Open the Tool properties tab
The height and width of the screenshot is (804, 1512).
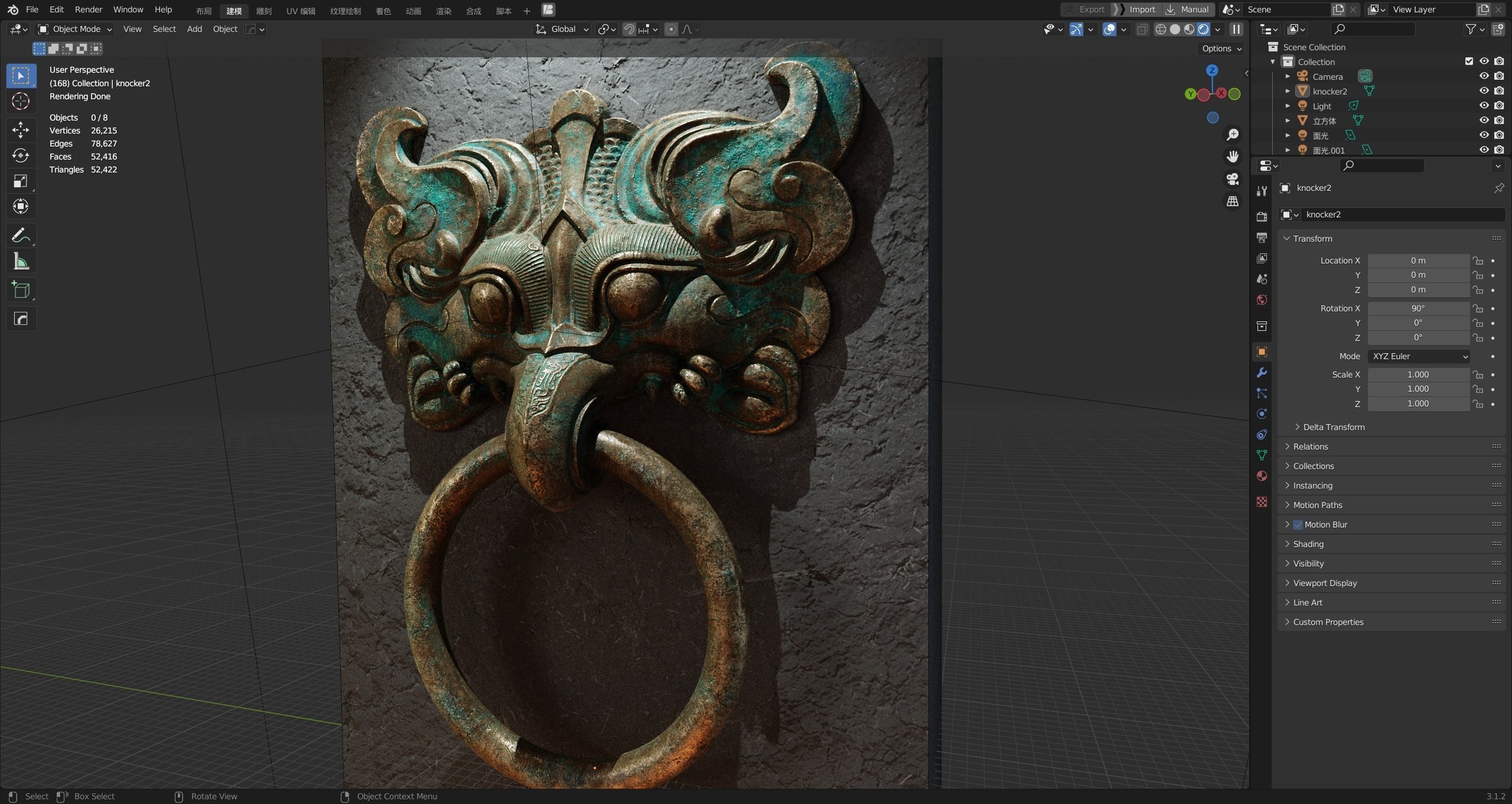click(1262, 190)
